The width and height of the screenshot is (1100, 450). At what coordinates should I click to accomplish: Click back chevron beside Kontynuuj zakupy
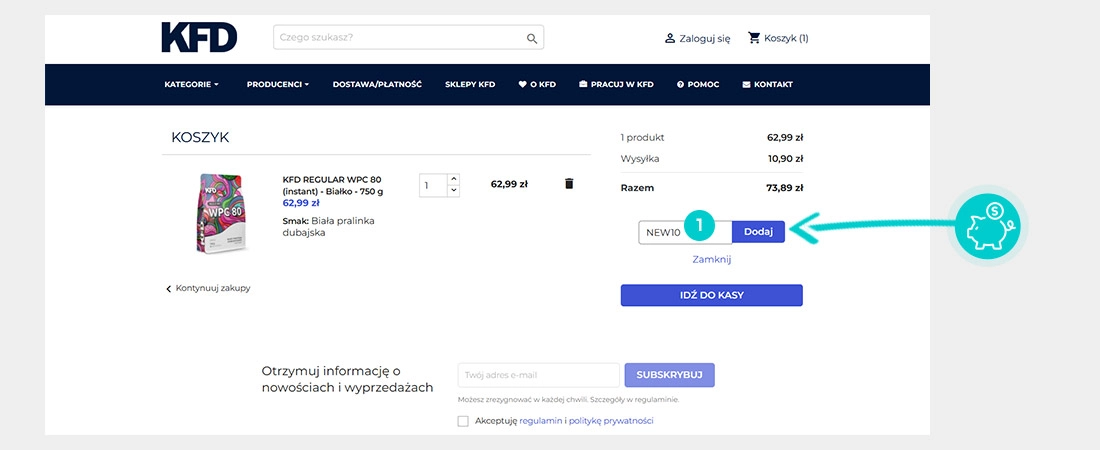coord(168,289)
